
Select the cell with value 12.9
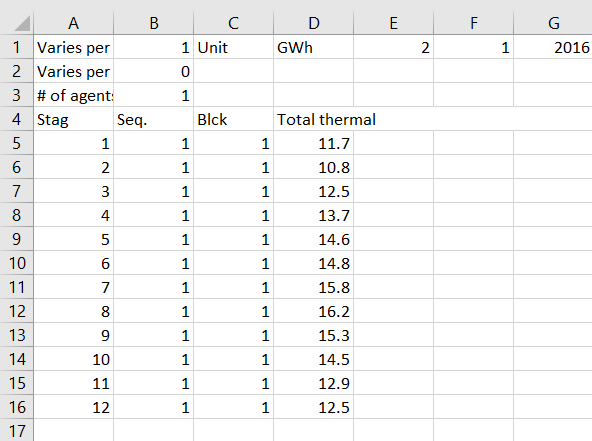(x=313, y=383)
